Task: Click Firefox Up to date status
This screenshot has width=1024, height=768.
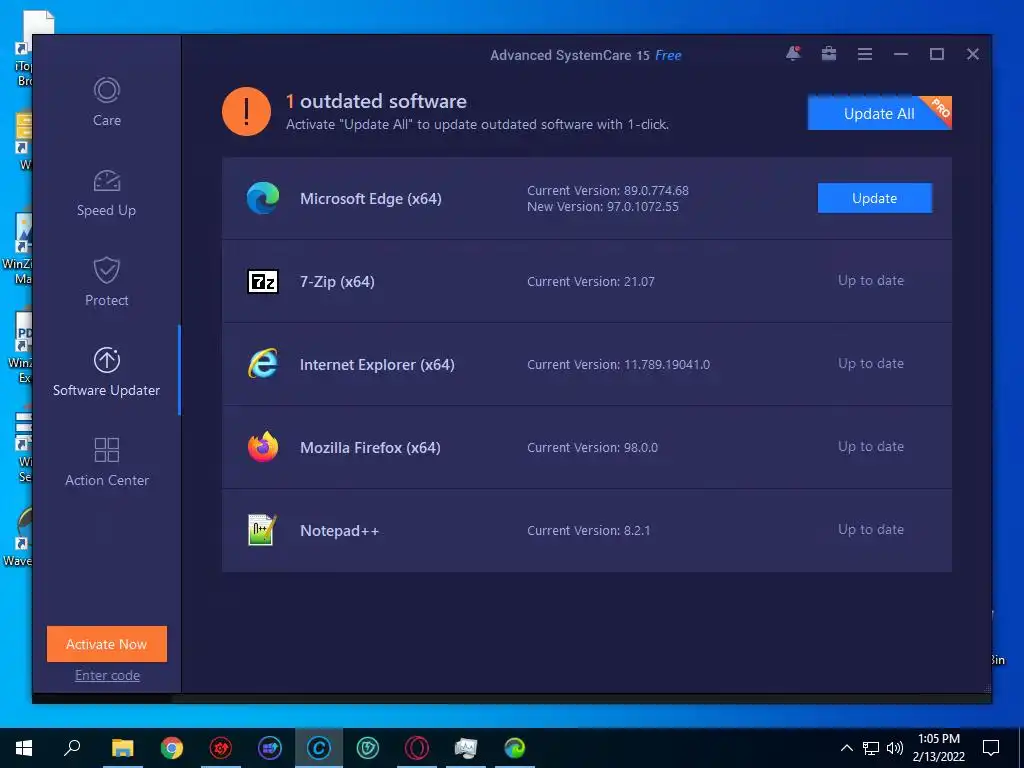Action: click(871, 446)
